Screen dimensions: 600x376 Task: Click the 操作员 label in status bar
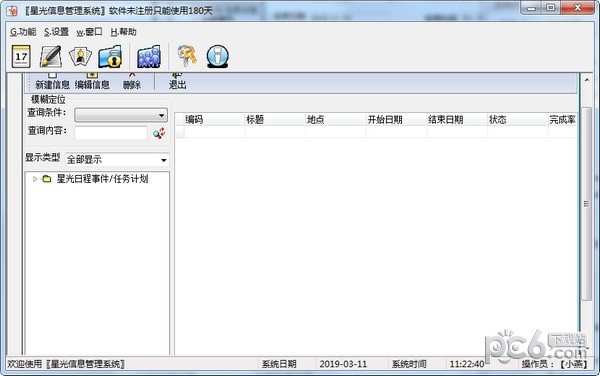537,364
